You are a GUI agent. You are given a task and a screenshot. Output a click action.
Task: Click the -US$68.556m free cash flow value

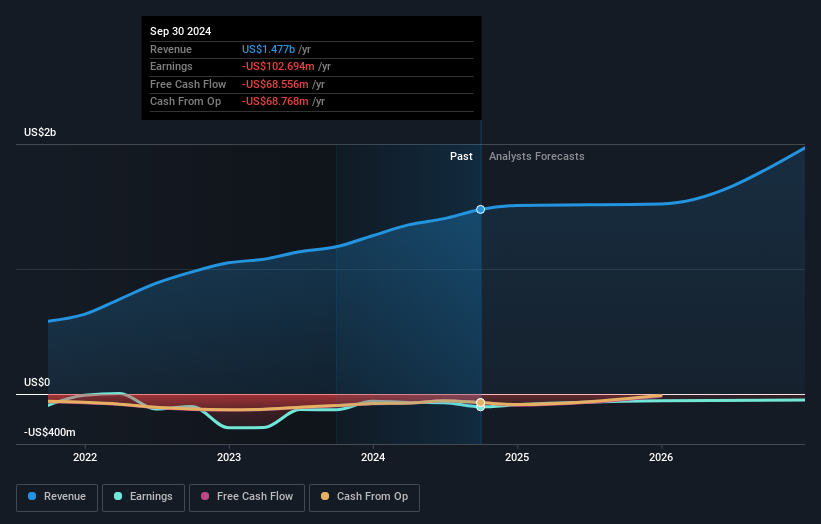click(275, 84)
